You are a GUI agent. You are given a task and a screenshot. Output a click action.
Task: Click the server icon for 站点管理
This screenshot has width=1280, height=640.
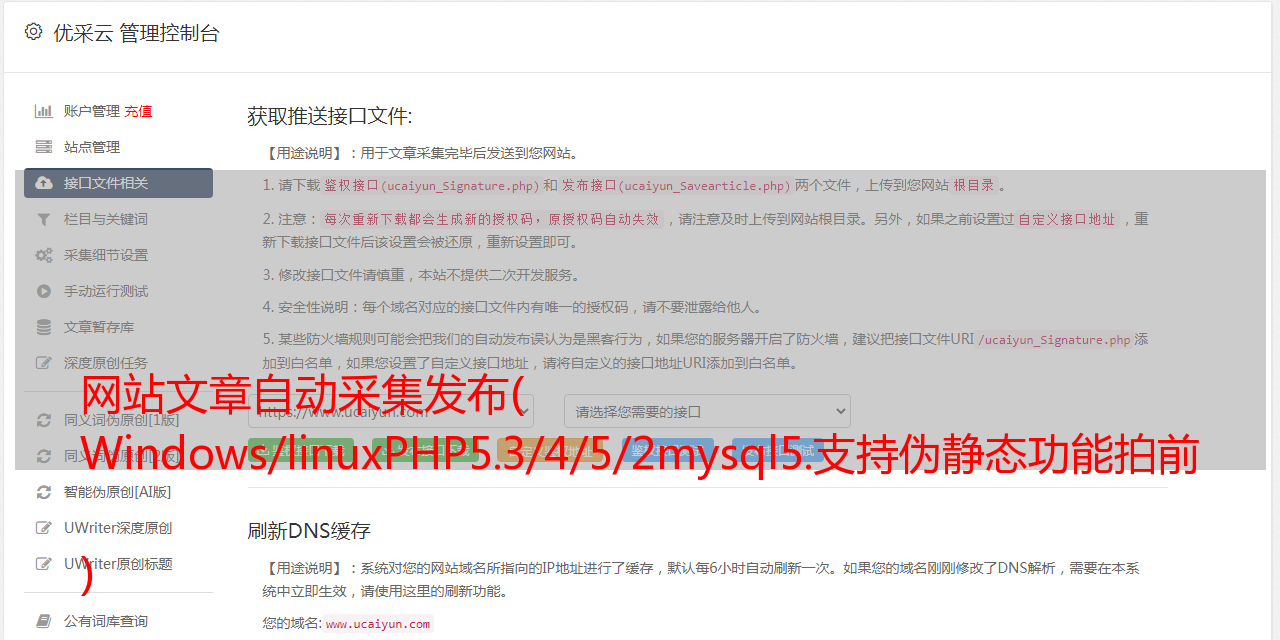pos(44,147)
